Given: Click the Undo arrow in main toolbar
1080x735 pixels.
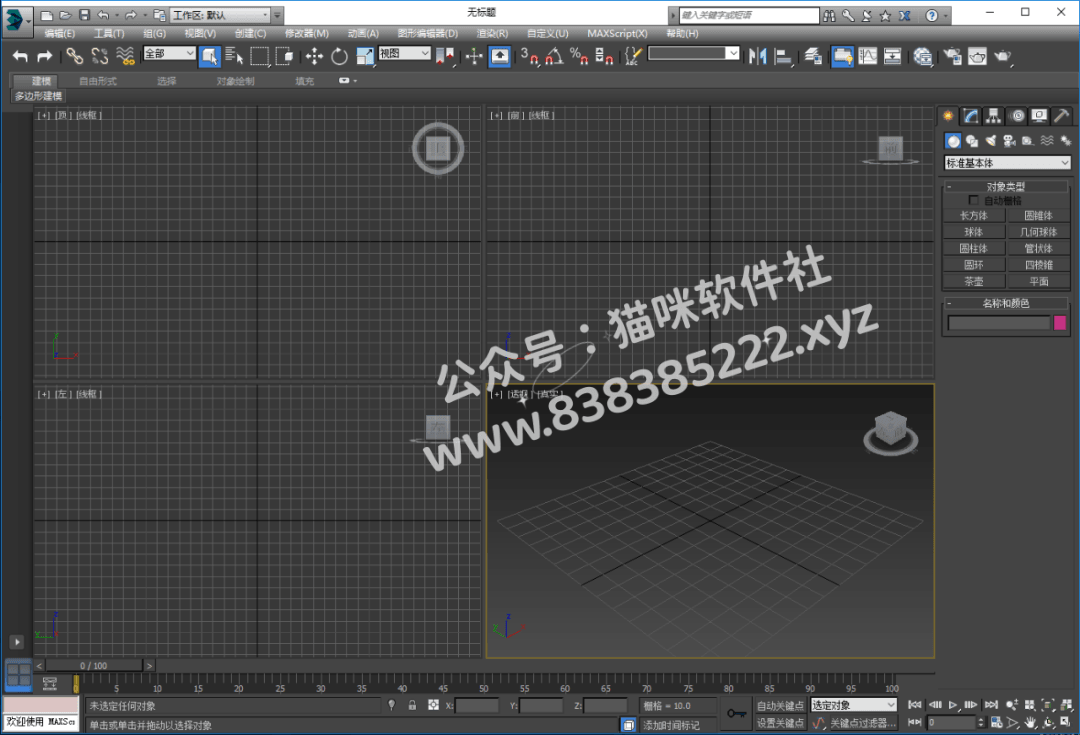Looking at the screenshot, I should click(21, 56).
